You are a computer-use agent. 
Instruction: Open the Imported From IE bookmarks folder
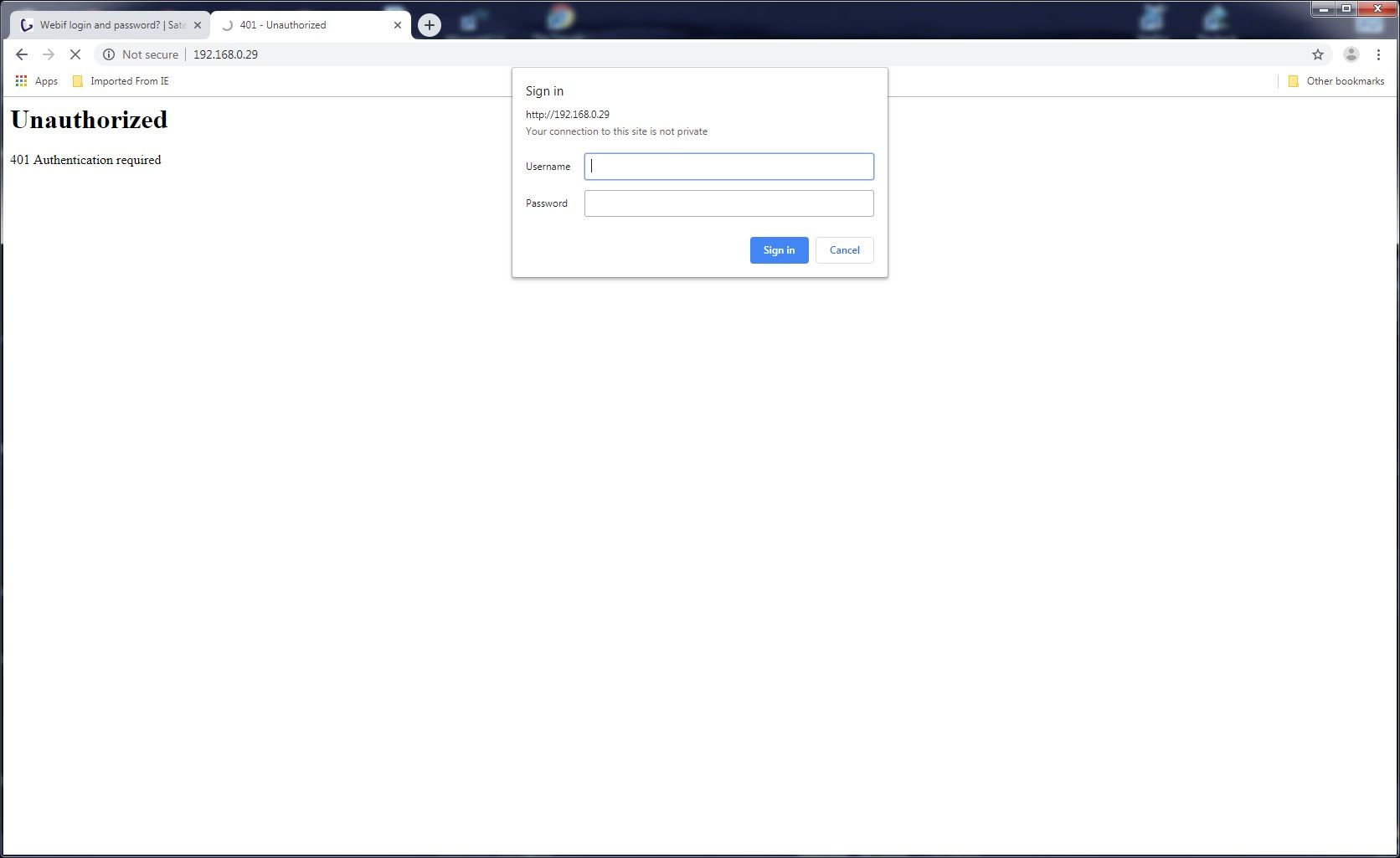(x=121, y=81)
